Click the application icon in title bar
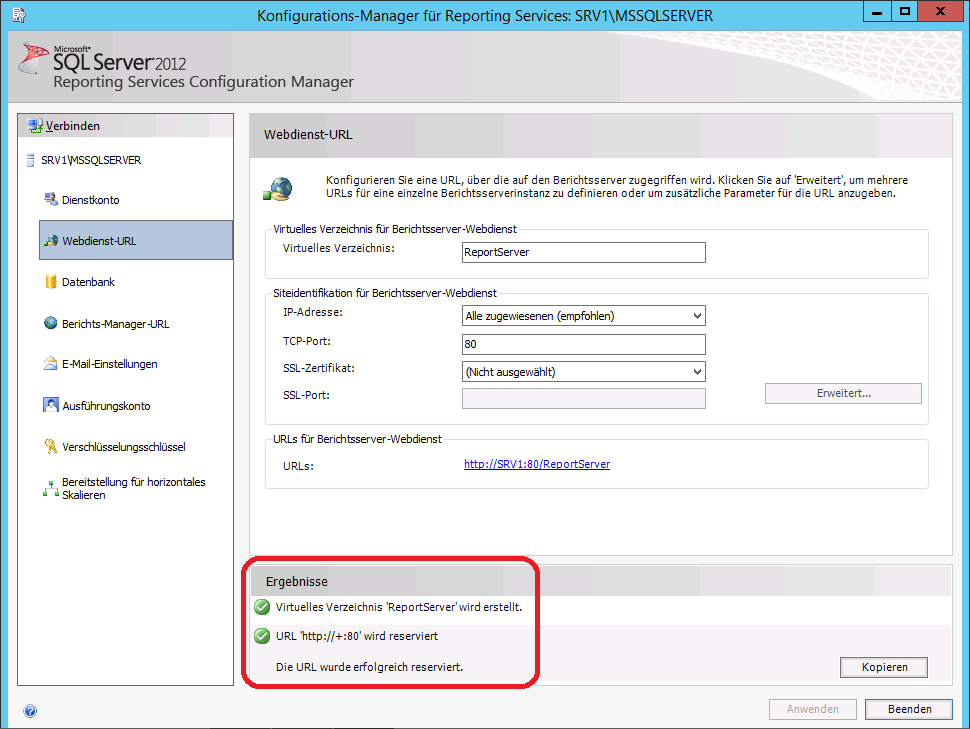This screenshot has height=729, width=970. (19, 15)
